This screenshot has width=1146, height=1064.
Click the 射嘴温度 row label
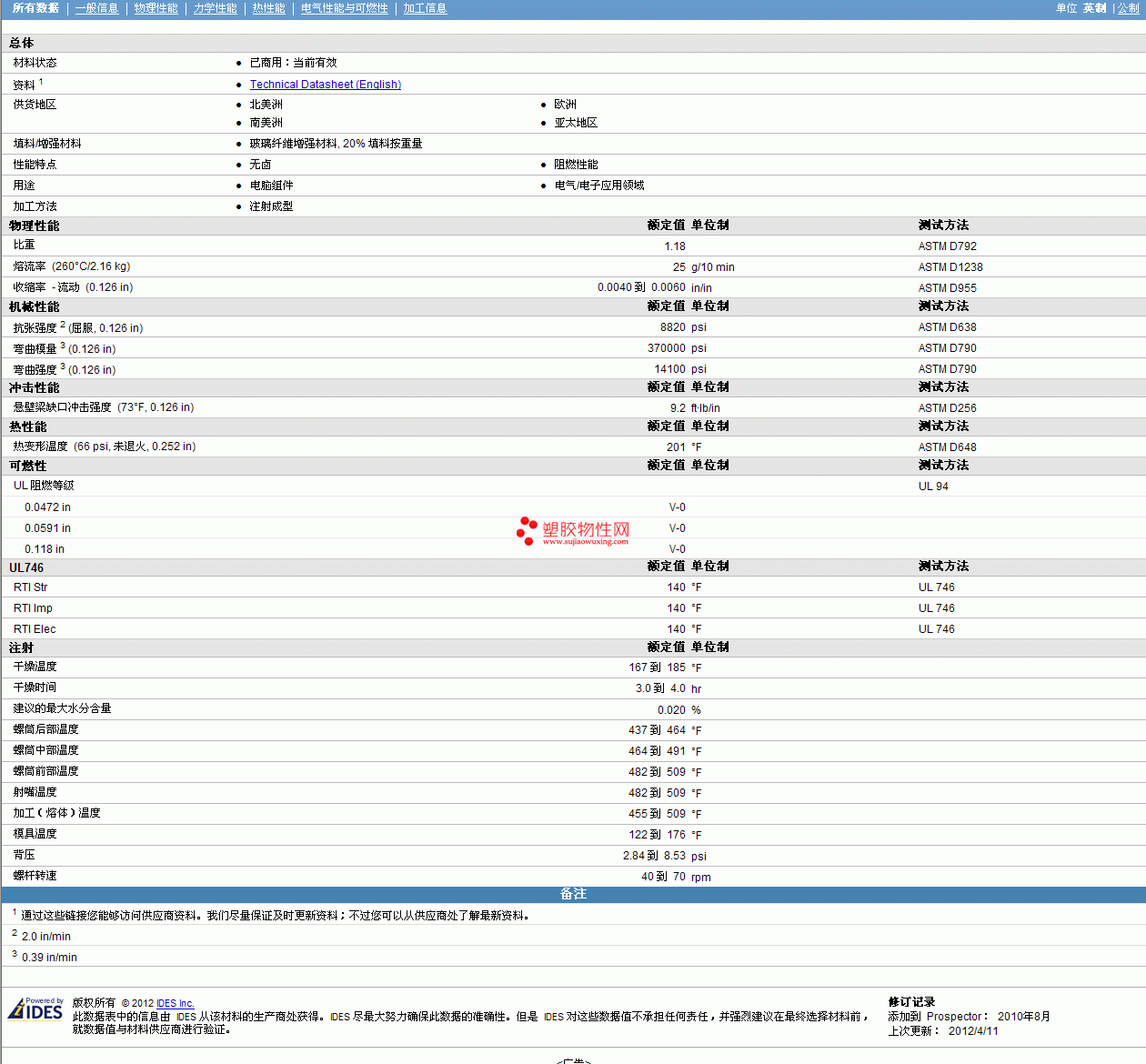click(35, 792)
